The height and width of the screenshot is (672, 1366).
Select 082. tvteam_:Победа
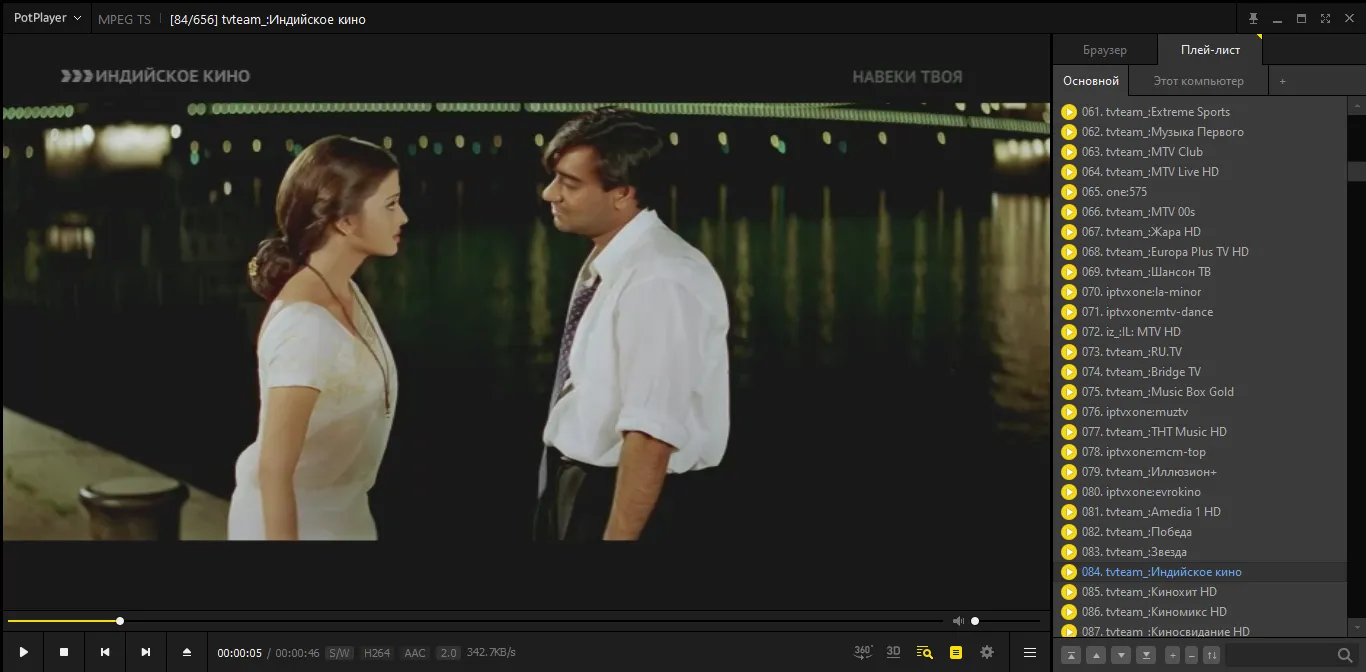click(1200, 532)
